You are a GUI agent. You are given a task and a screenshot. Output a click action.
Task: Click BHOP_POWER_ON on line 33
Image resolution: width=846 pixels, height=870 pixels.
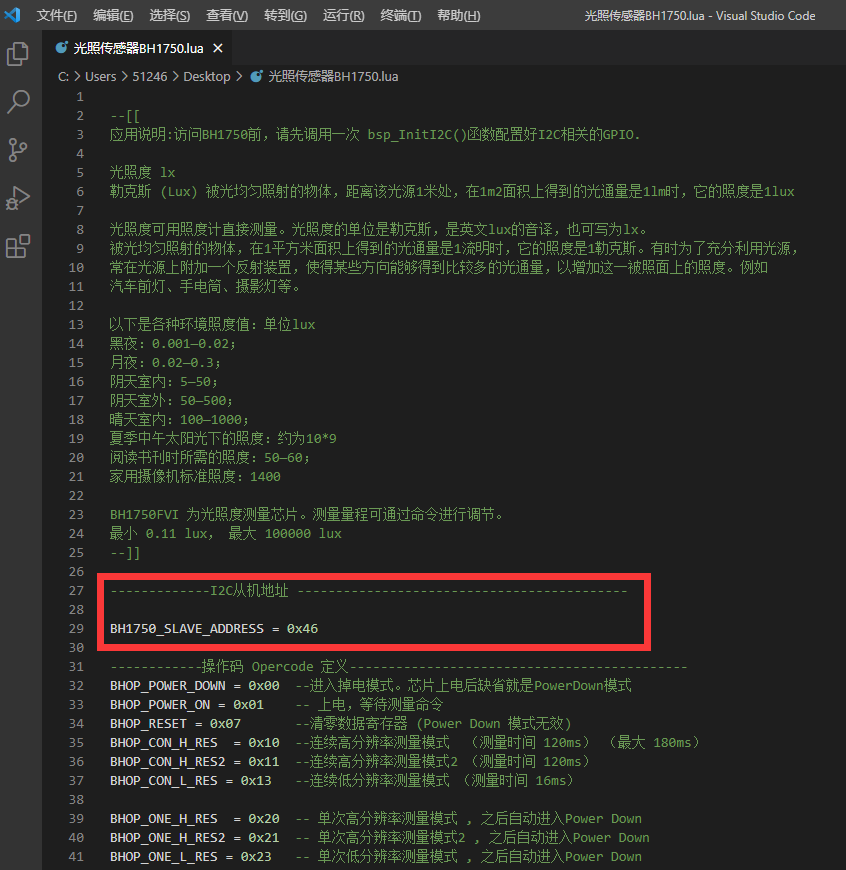(x=160, y=705)
